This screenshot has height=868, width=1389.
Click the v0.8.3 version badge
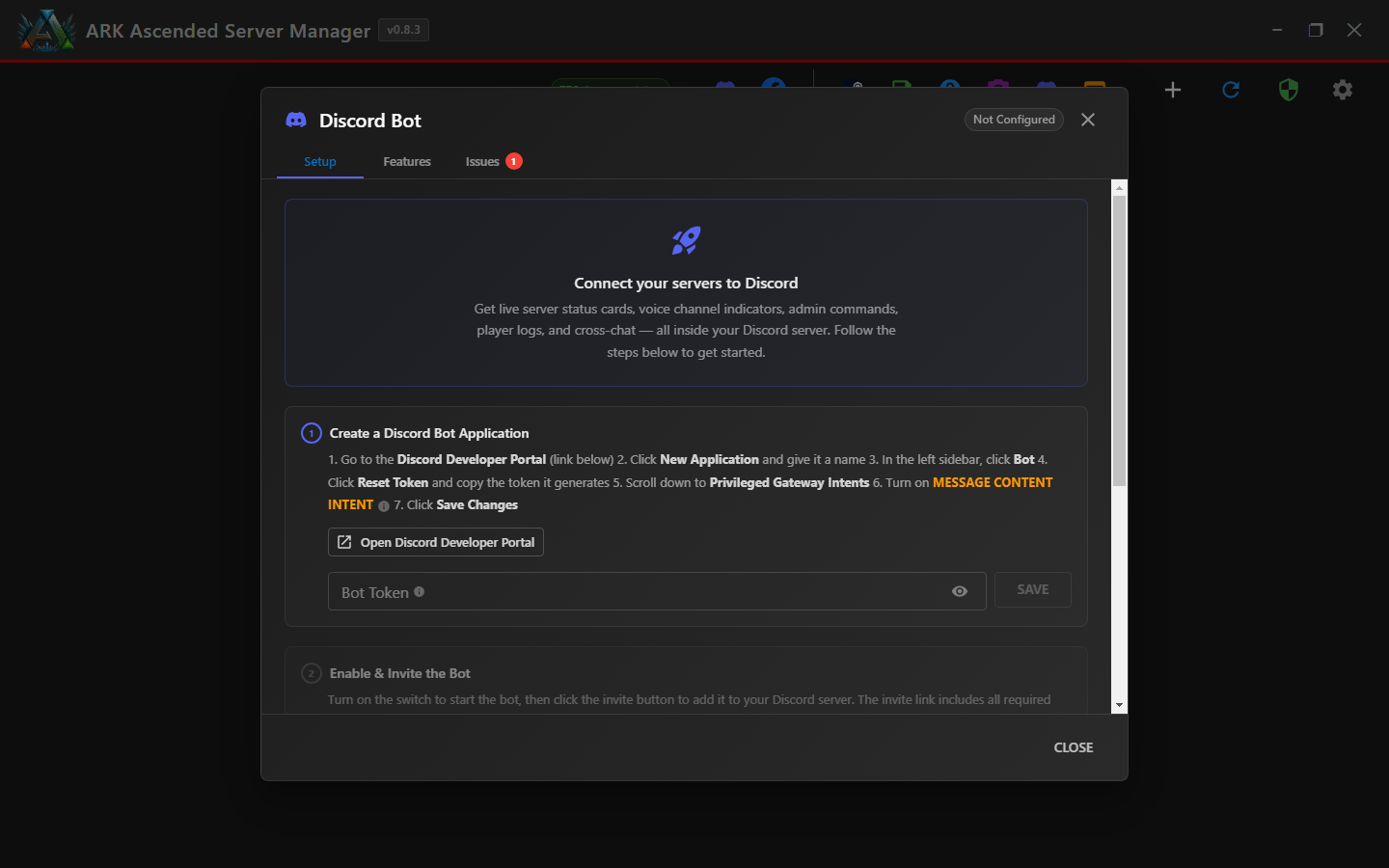pos(404,30)
